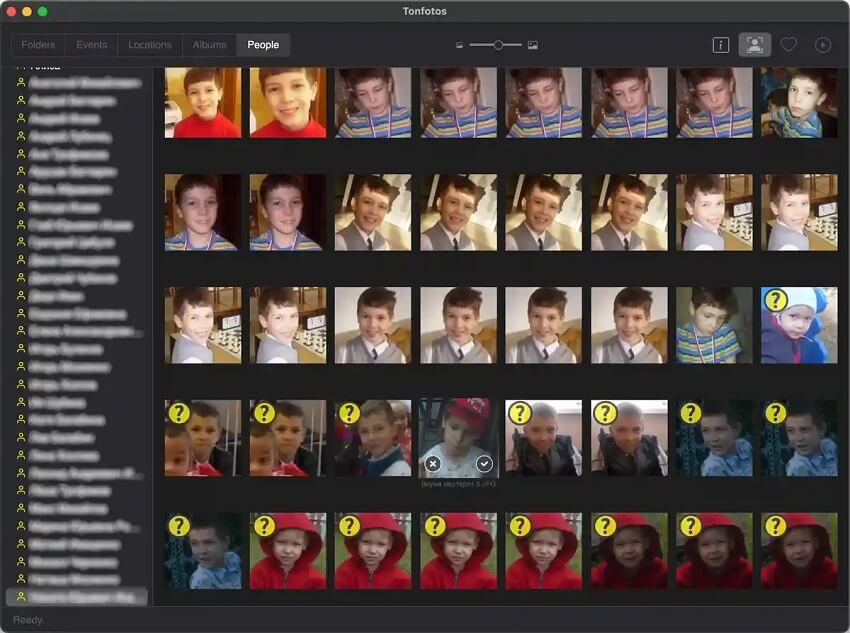
Task: Start slideshow with the play icon
Action: 823,45
